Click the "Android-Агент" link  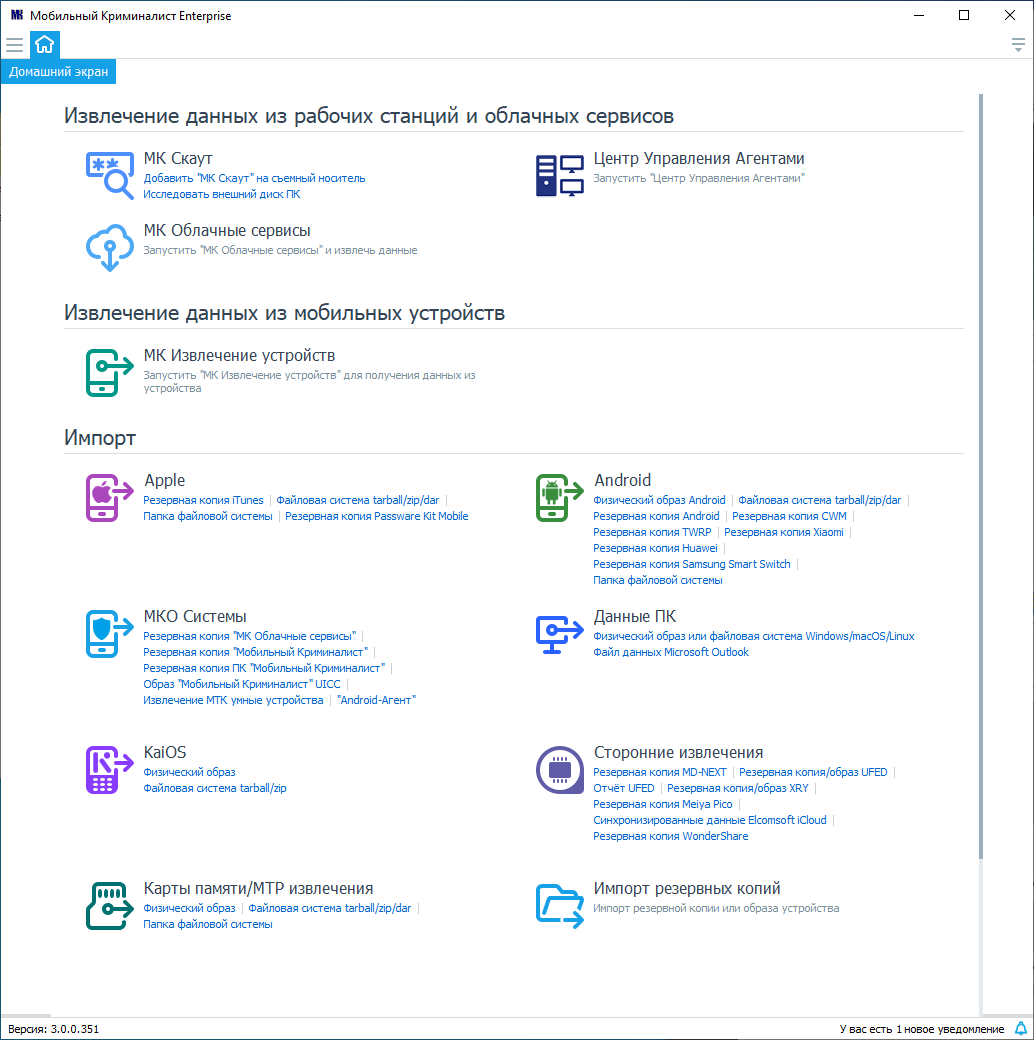tap(376, 700)
